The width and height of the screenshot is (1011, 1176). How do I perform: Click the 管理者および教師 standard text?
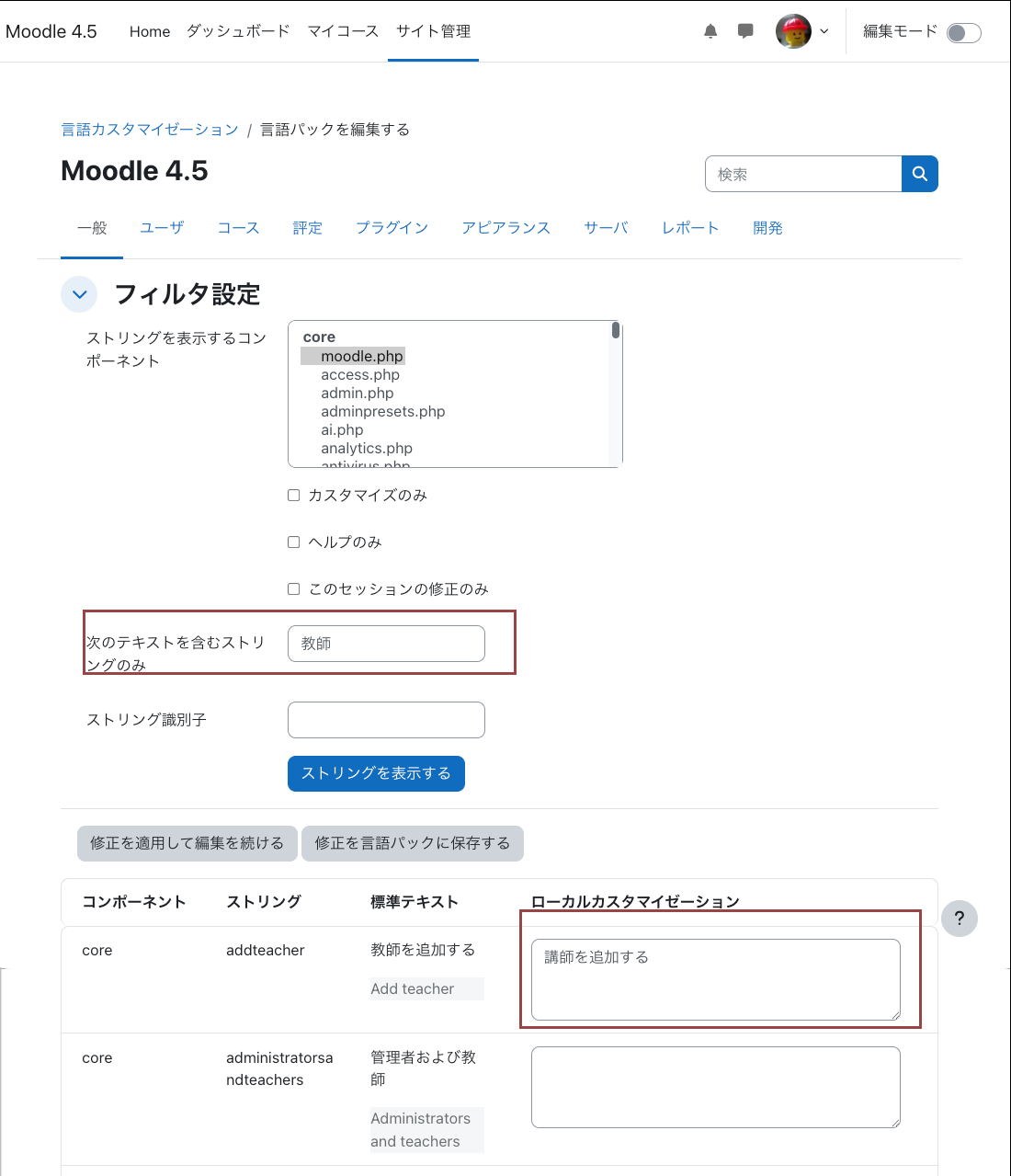coord(424,1068)
